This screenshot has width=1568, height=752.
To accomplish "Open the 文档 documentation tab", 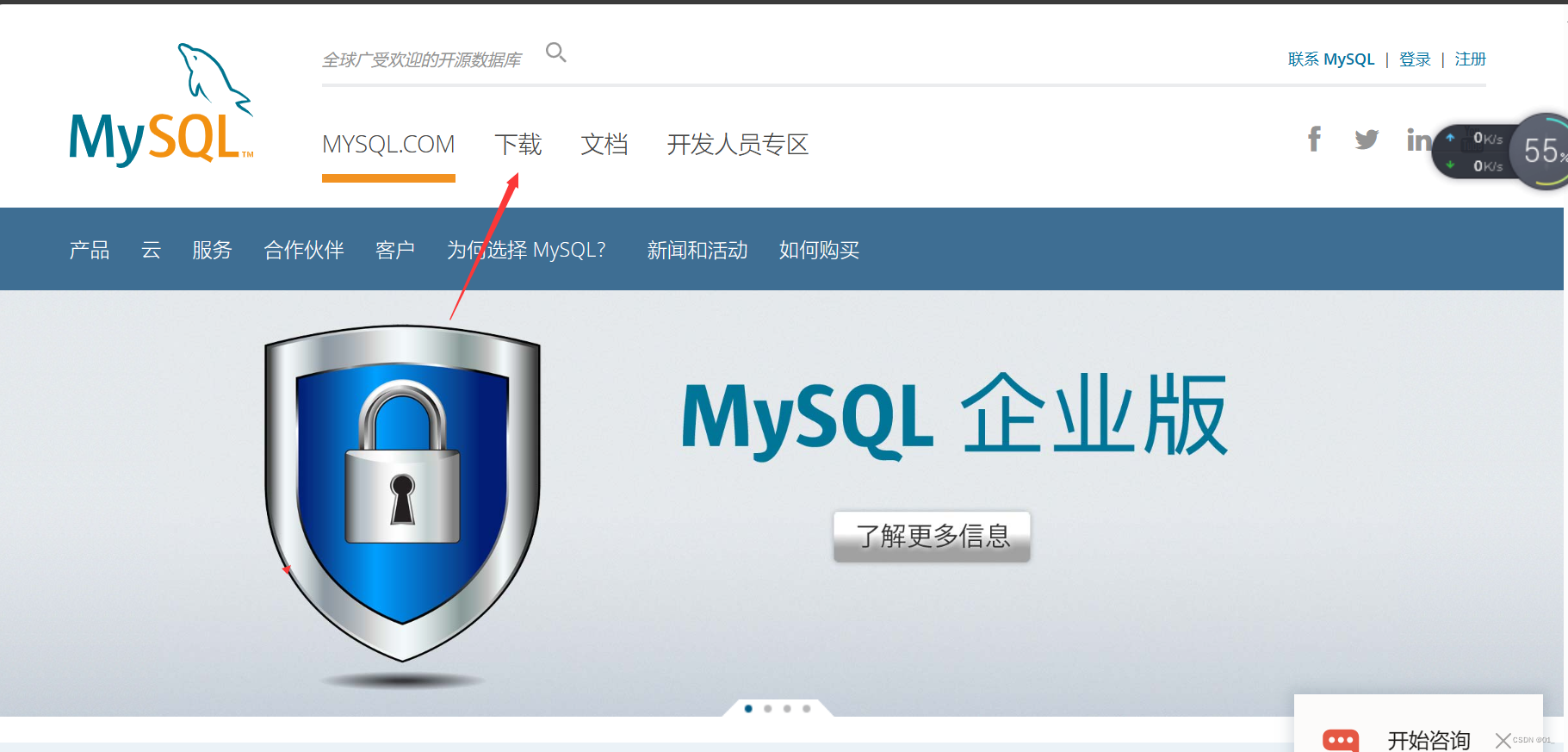I will click(604, 144).
